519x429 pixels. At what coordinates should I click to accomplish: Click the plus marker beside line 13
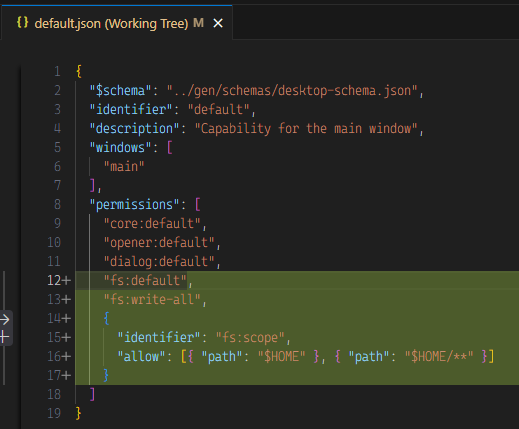[66, 300]
